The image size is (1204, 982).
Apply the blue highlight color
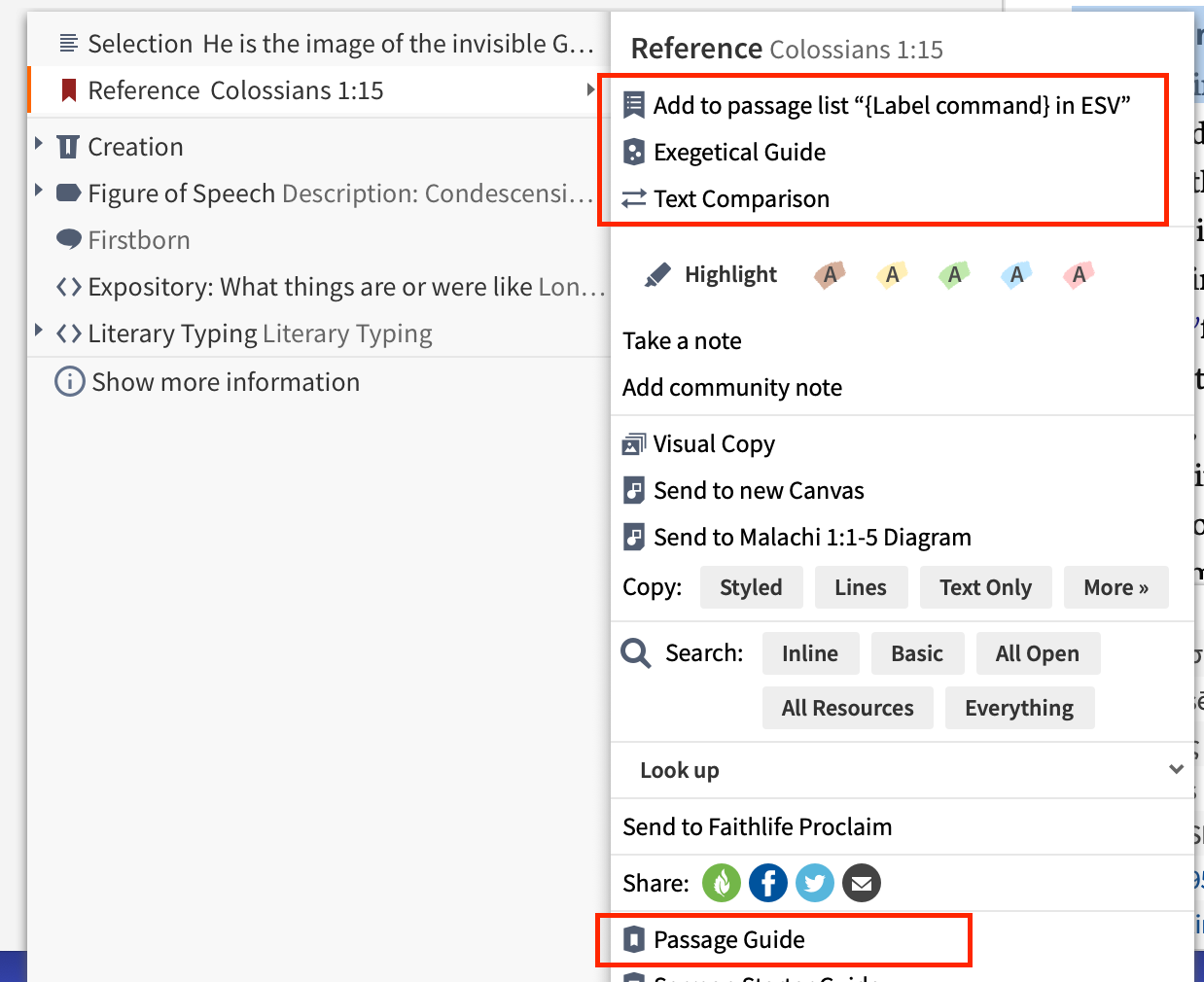tap(1016, 275)
